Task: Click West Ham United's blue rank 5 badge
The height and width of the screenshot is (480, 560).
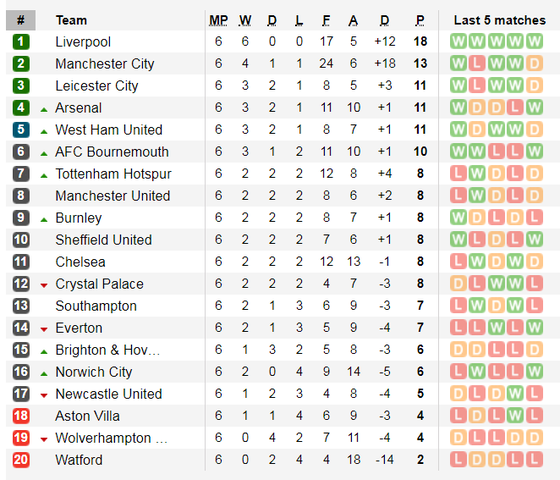Action: pos(21,130)
